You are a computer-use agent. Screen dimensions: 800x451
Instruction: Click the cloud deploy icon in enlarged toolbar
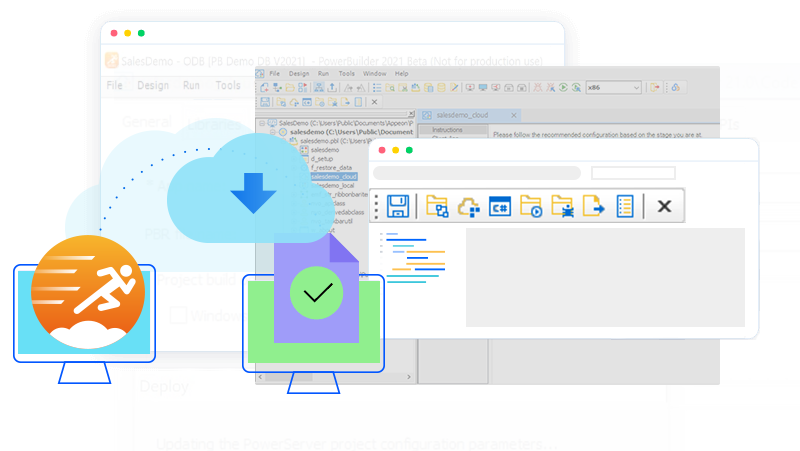click(468, 207)
